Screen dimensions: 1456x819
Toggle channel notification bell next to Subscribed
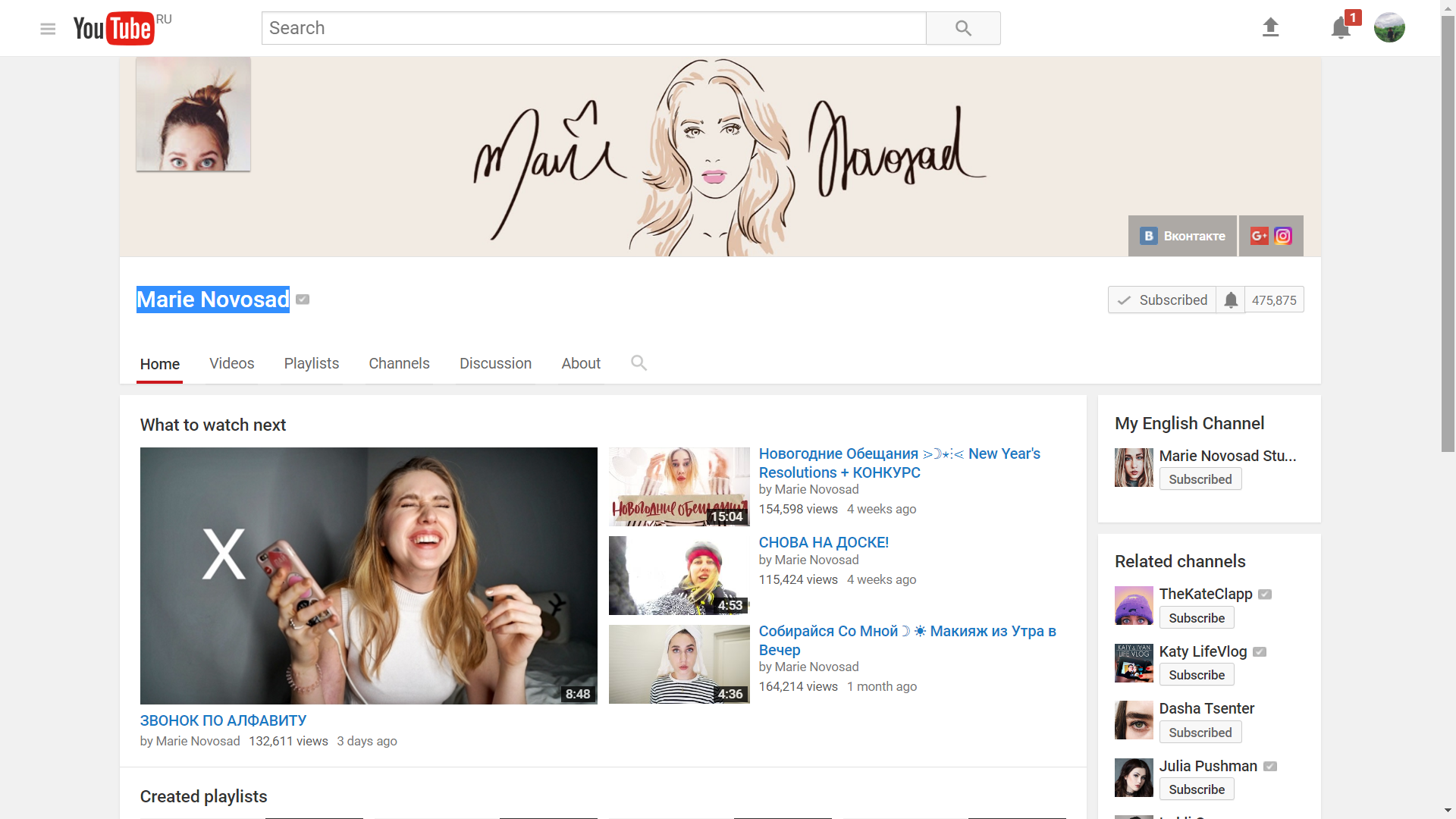[1231, 300]
